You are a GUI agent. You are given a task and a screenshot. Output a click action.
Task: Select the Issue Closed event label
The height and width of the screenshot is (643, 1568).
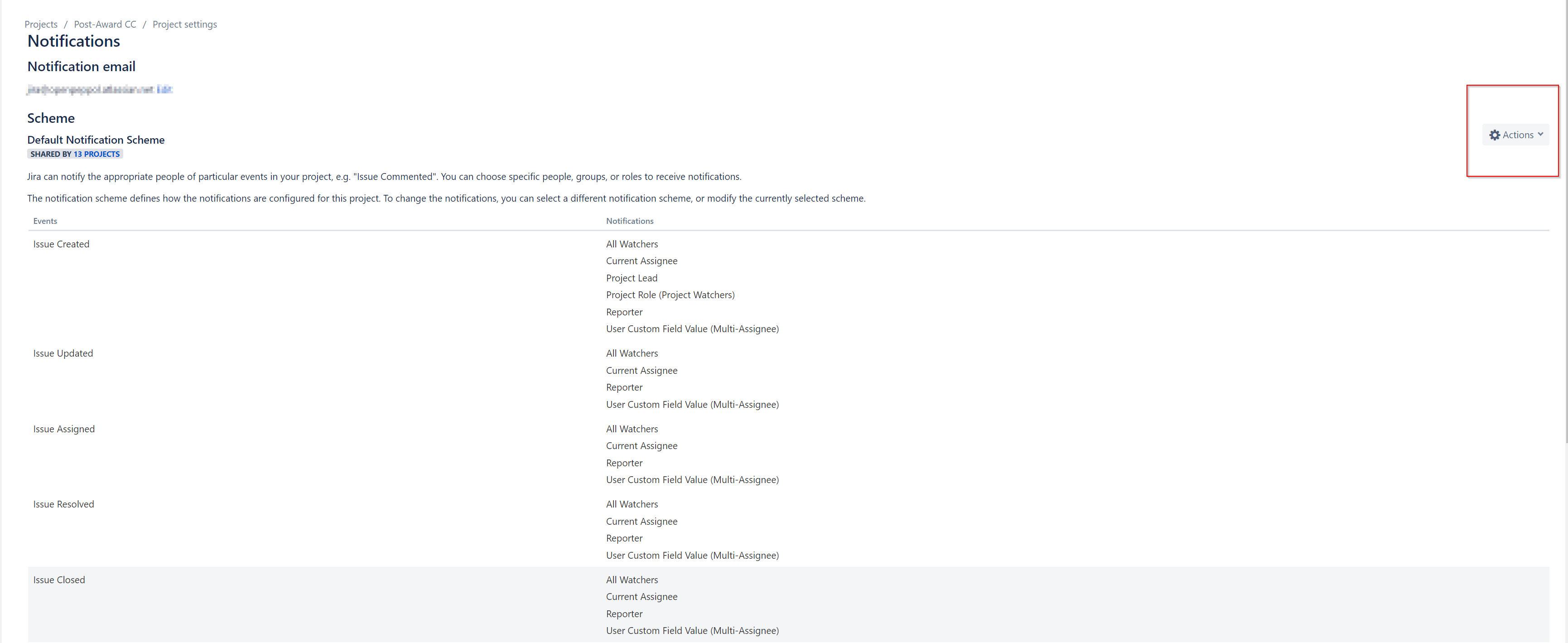coord(59,580)
